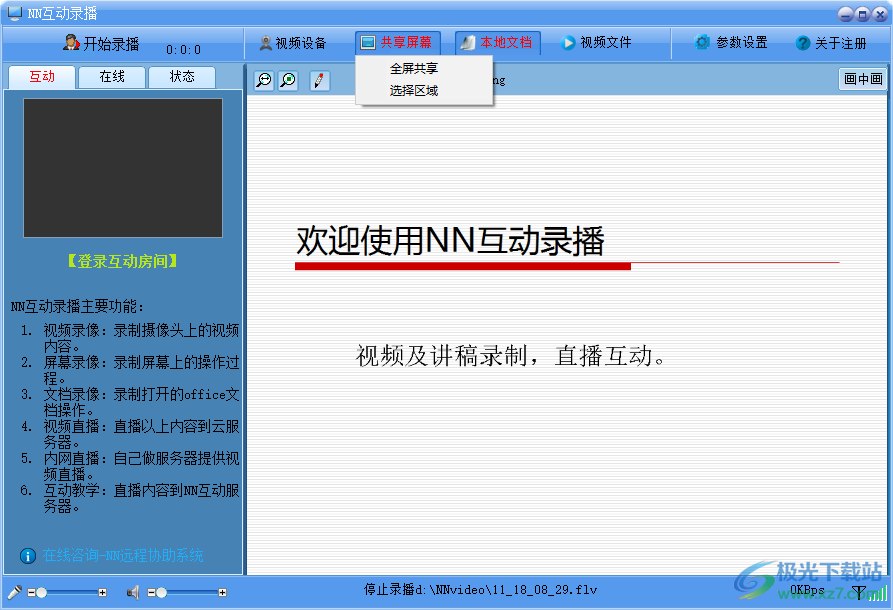Screen dimensions: 893x610
Task: Click the speaker volume plus button
Action: coord(223,593)
